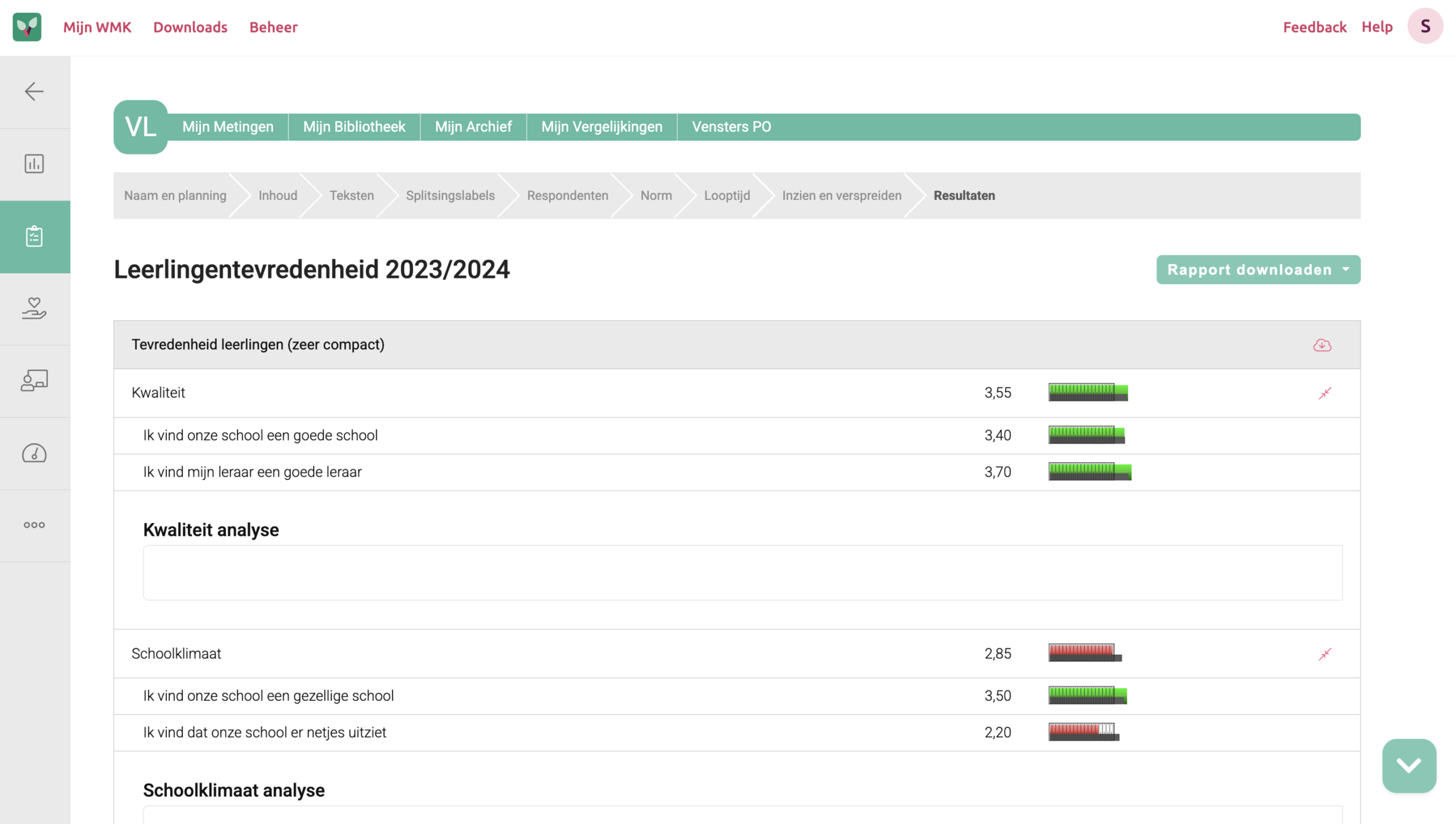The image size is (1456, 824).
Task: Open the bar chart sidebar icon
Action: (35, 164)
